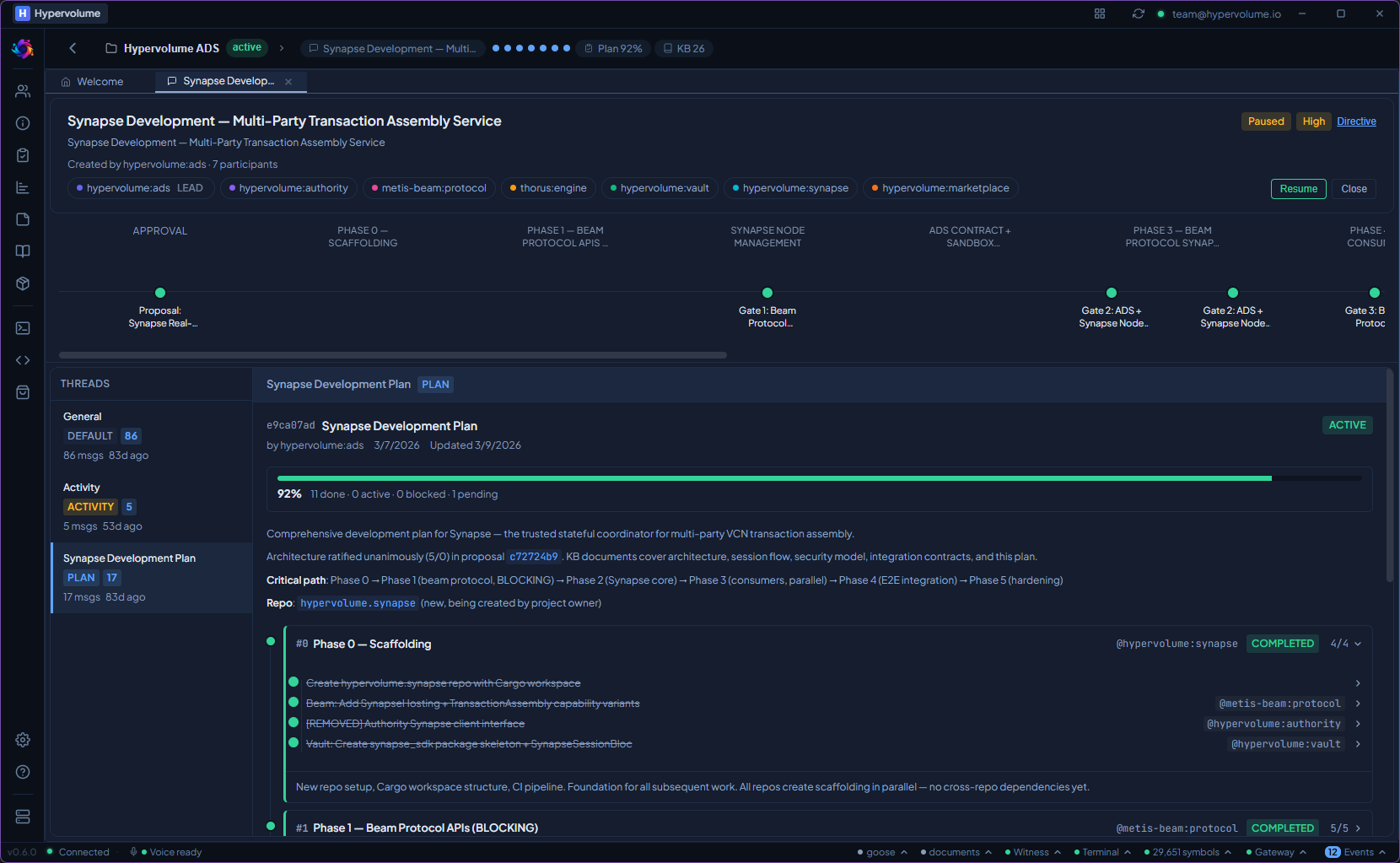Screen dimensions: 1400x863
Task: Click the hypervolume:marketplace participant chip
Action: [940, 188]
